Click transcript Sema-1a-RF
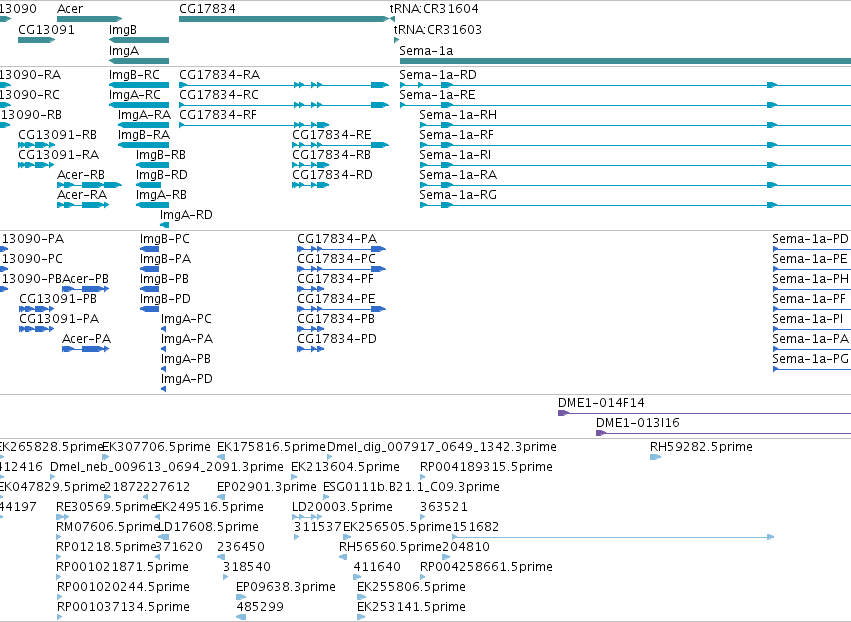Screen dimensions: 851x622 point(635,145)
